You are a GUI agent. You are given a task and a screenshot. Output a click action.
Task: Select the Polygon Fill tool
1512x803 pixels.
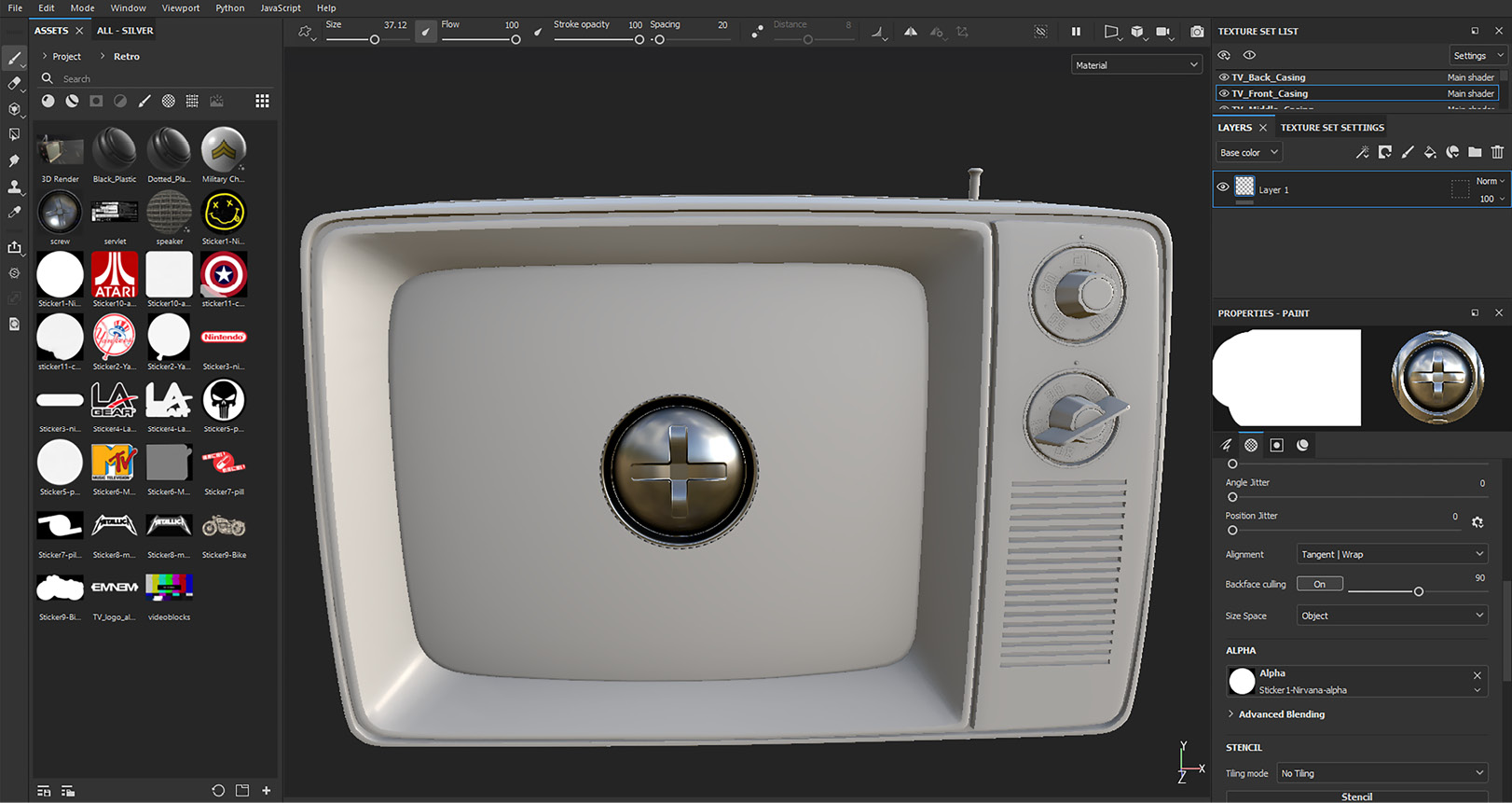click(15, 134)
